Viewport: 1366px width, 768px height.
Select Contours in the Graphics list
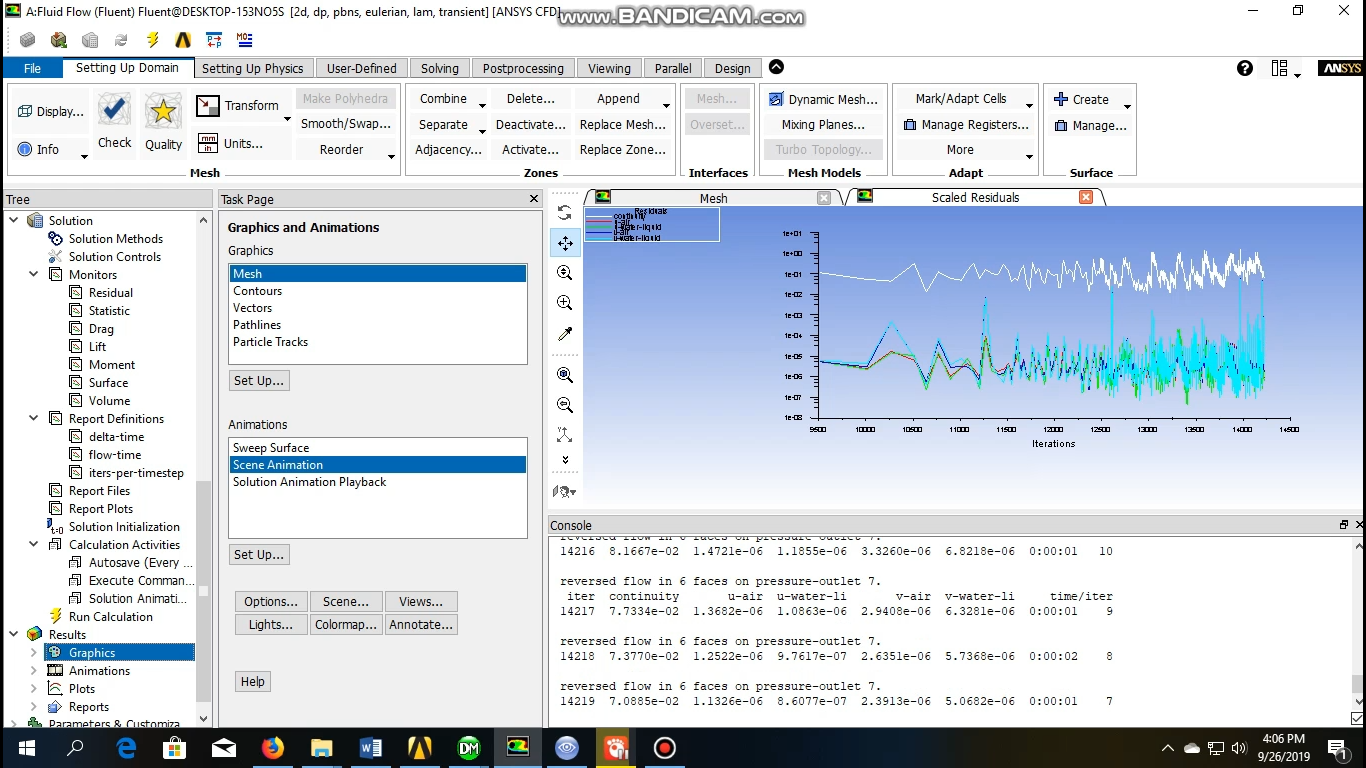[x=257, y=290]
